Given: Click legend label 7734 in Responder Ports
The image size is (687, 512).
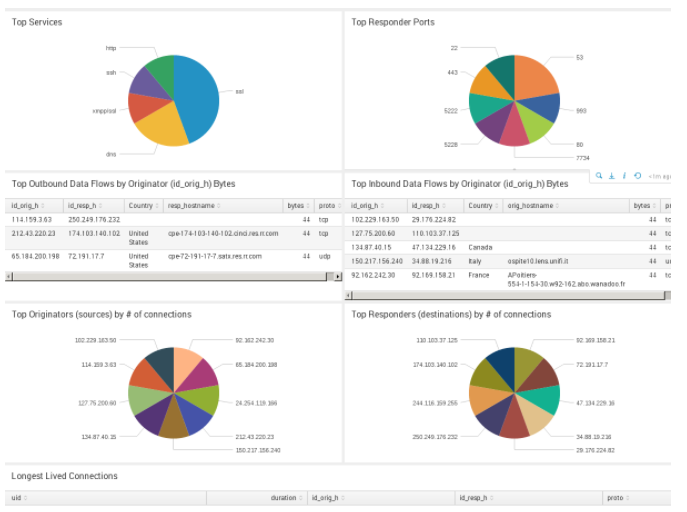Looking at the screenshot, I should pyautogui.click(x=583, y=158).
